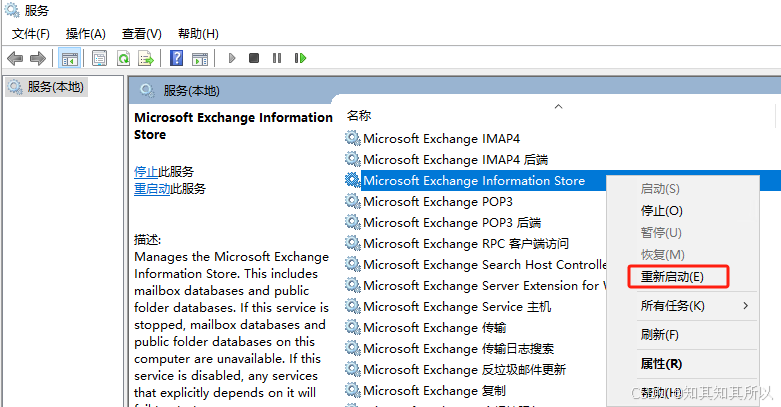Open the Help question-mark toolbar icon
The image size is (781, 407).
176,58
